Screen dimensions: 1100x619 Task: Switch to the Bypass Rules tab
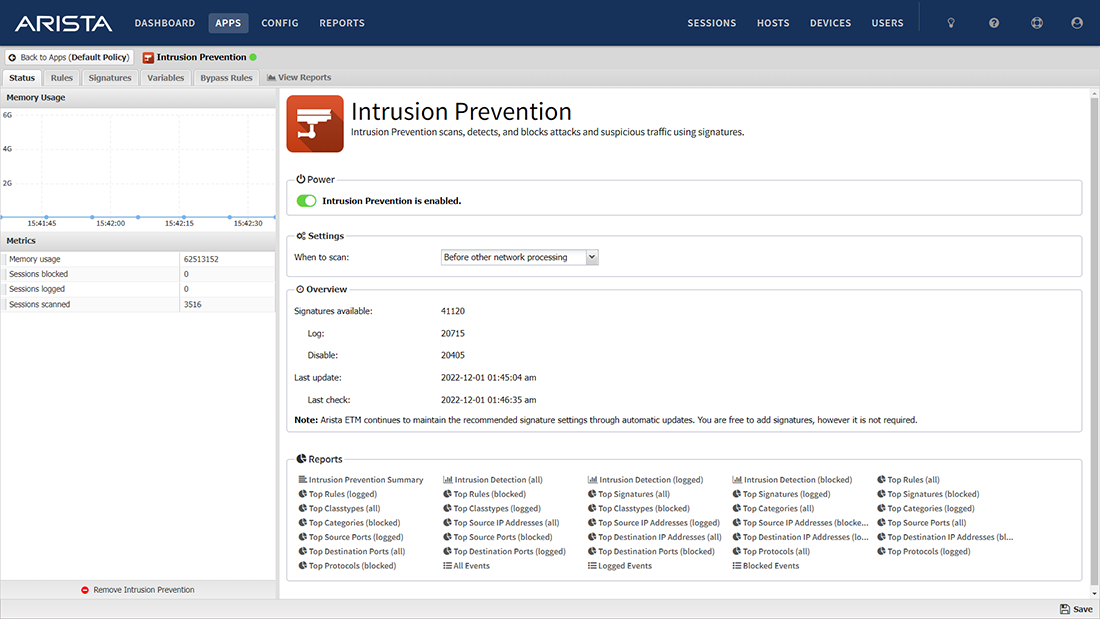pyautogui.click(x=226, y=78)
